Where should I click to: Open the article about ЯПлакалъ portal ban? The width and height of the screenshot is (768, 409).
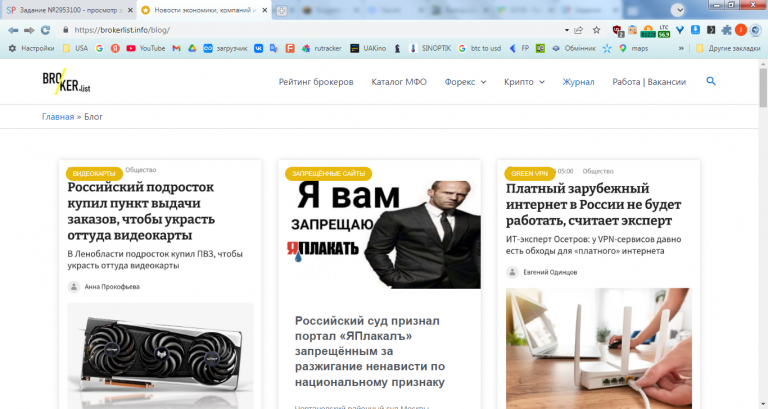coord(370,351)
